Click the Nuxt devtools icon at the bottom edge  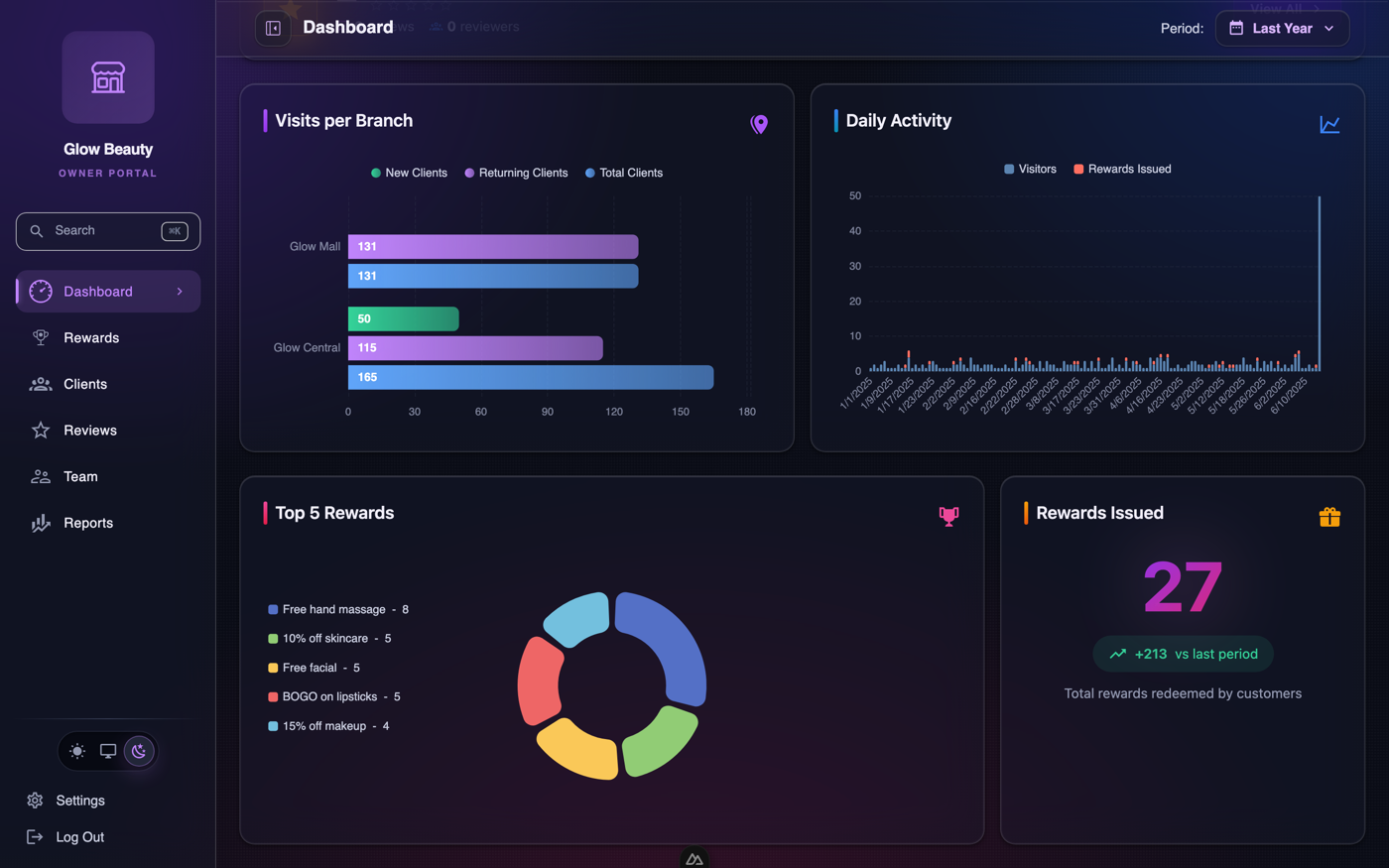[694, 859]
